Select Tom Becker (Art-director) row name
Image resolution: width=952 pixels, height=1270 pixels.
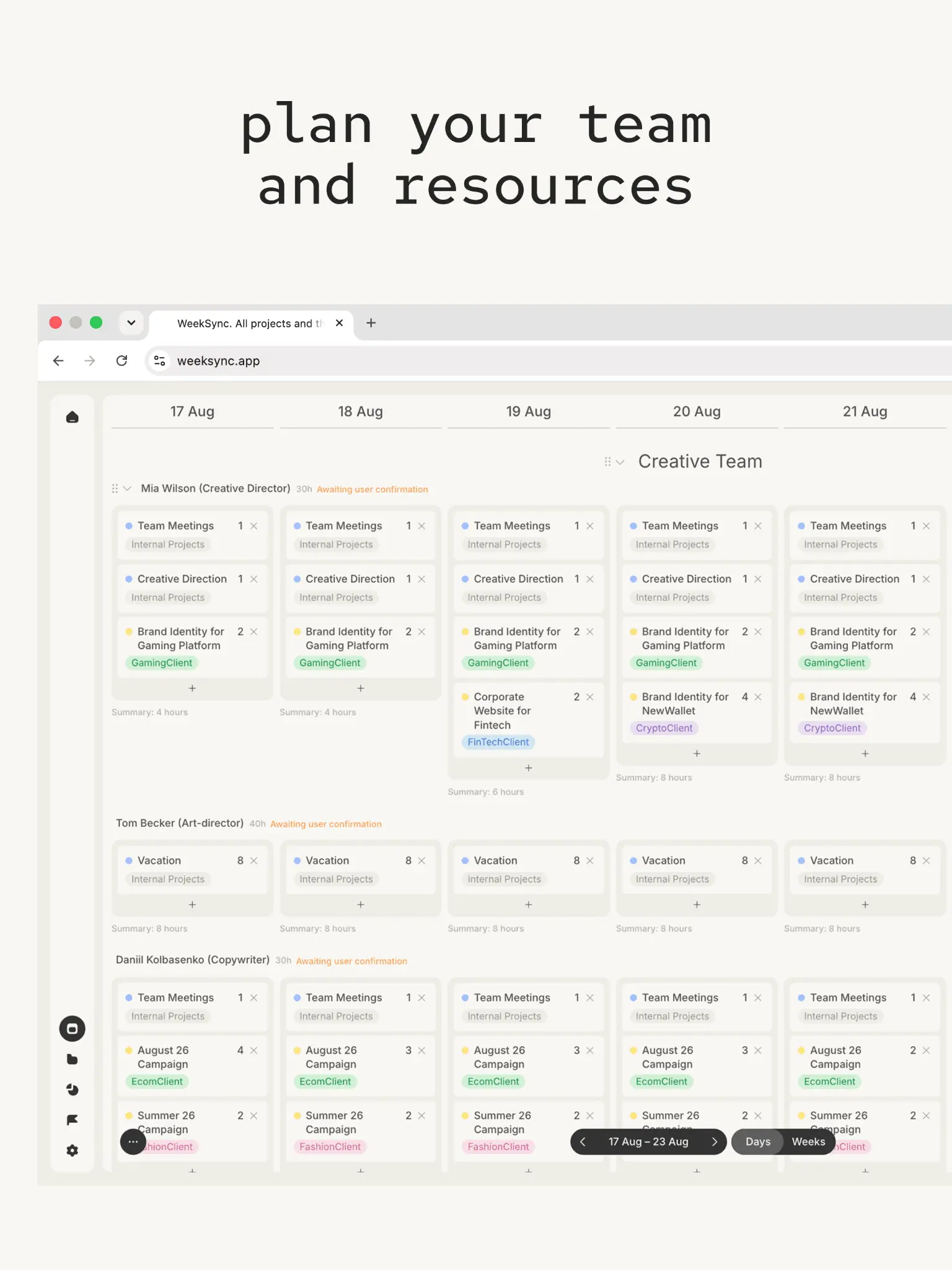[x=180, y=823]
